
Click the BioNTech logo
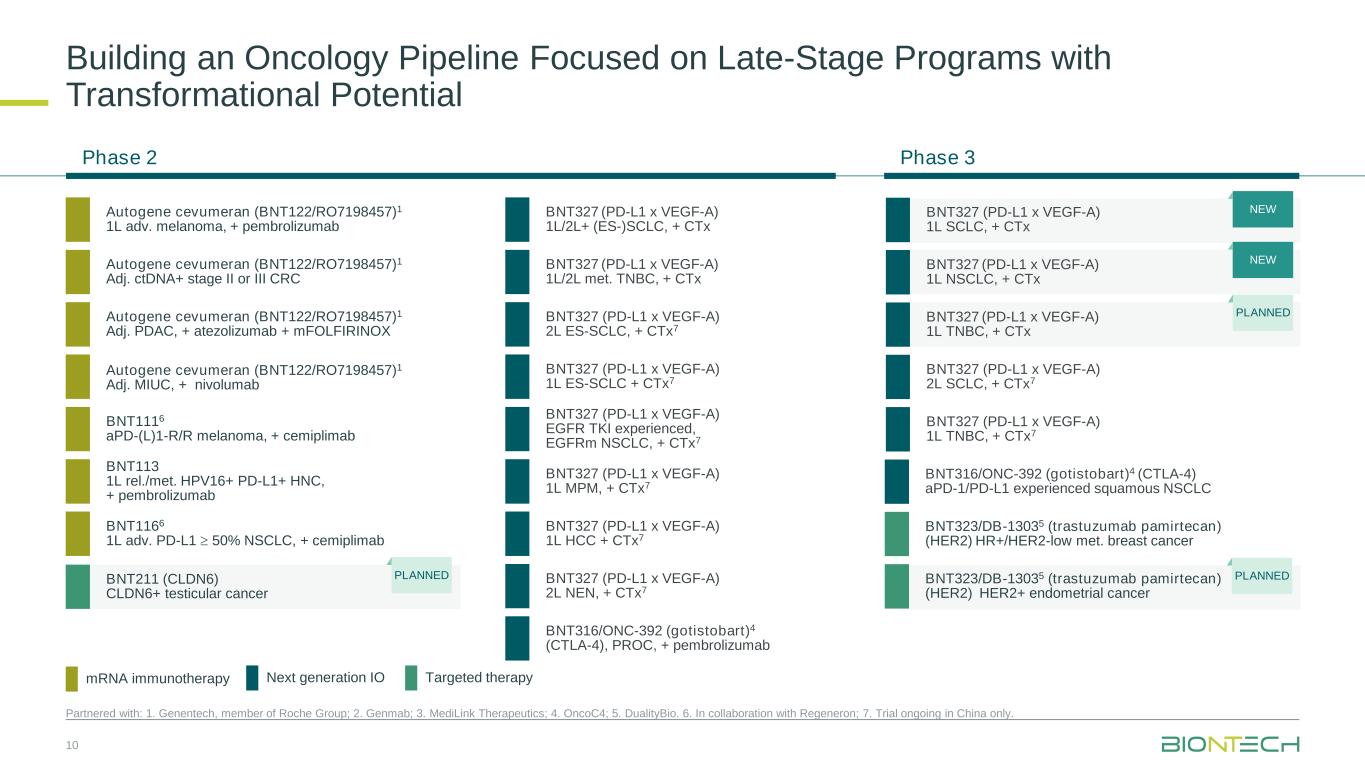pyautogui.click(x=1229, y=744)
